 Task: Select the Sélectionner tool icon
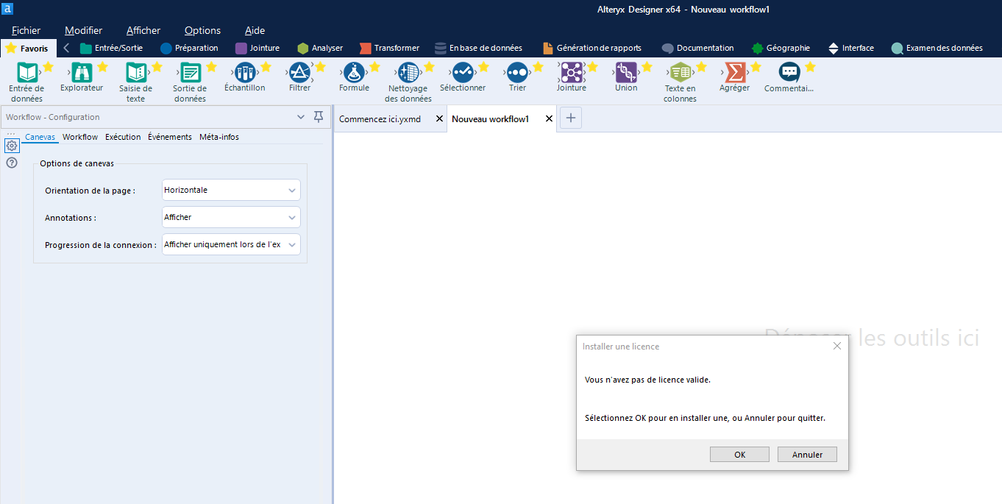[462, 72]
